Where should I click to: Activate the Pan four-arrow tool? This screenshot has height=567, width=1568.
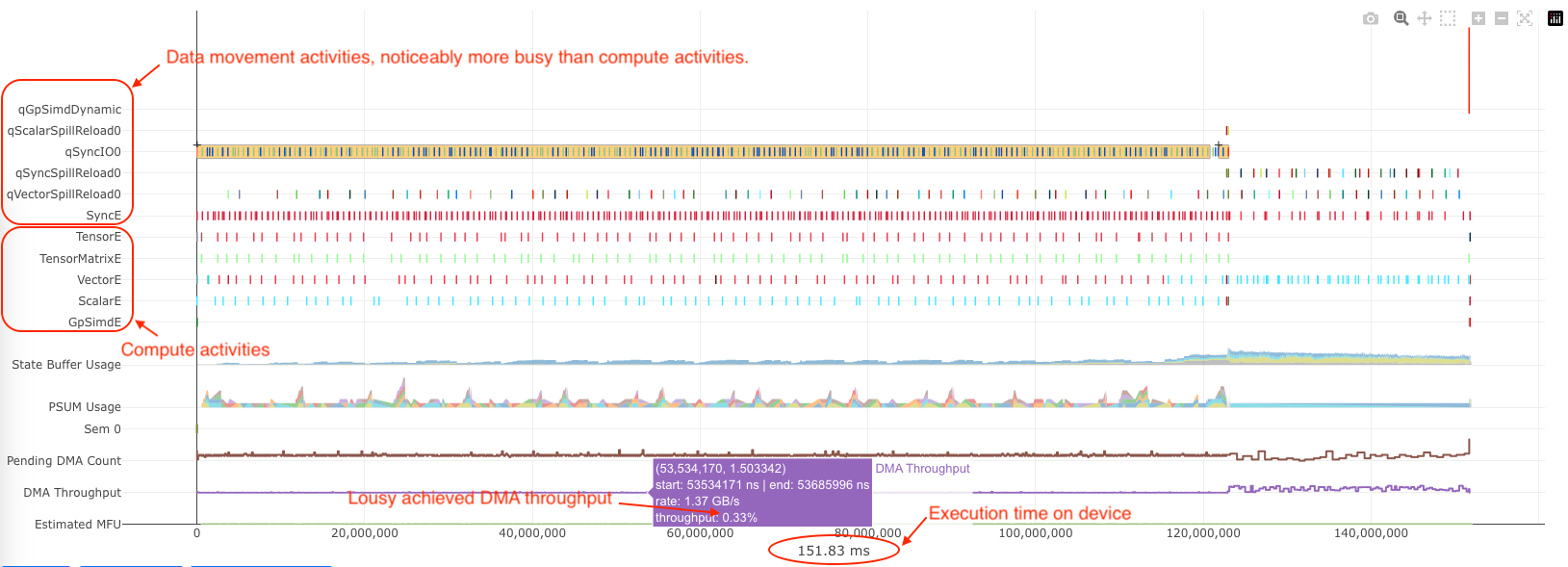pyautogui.click(x=1425, y=18)
